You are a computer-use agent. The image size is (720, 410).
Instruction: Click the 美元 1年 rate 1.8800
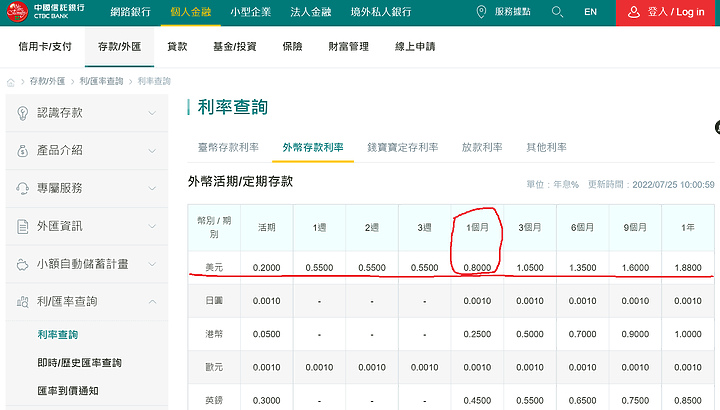(688, 268)
